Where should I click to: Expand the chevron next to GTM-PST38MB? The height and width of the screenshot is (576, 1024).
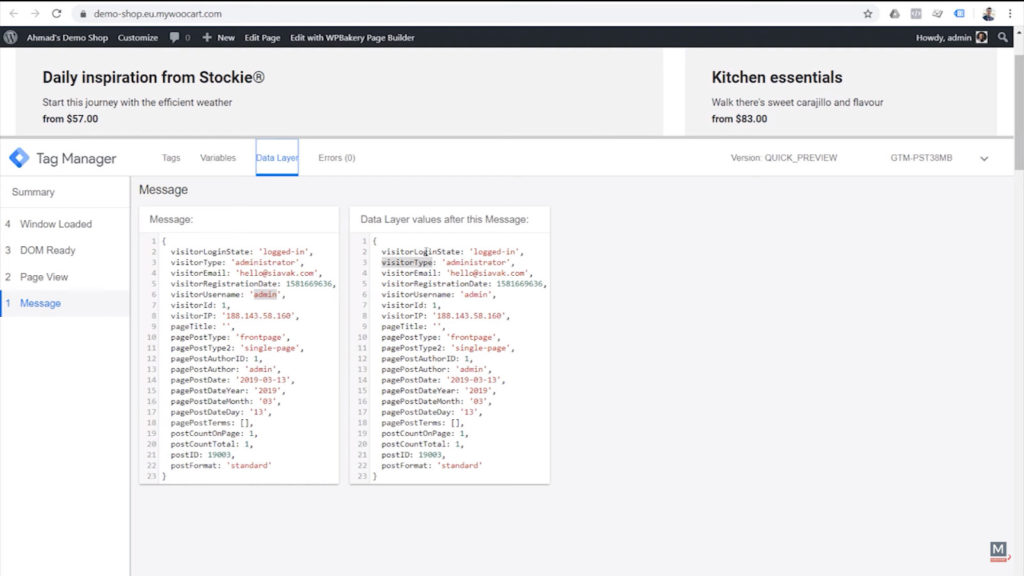[x=984, y=158]
